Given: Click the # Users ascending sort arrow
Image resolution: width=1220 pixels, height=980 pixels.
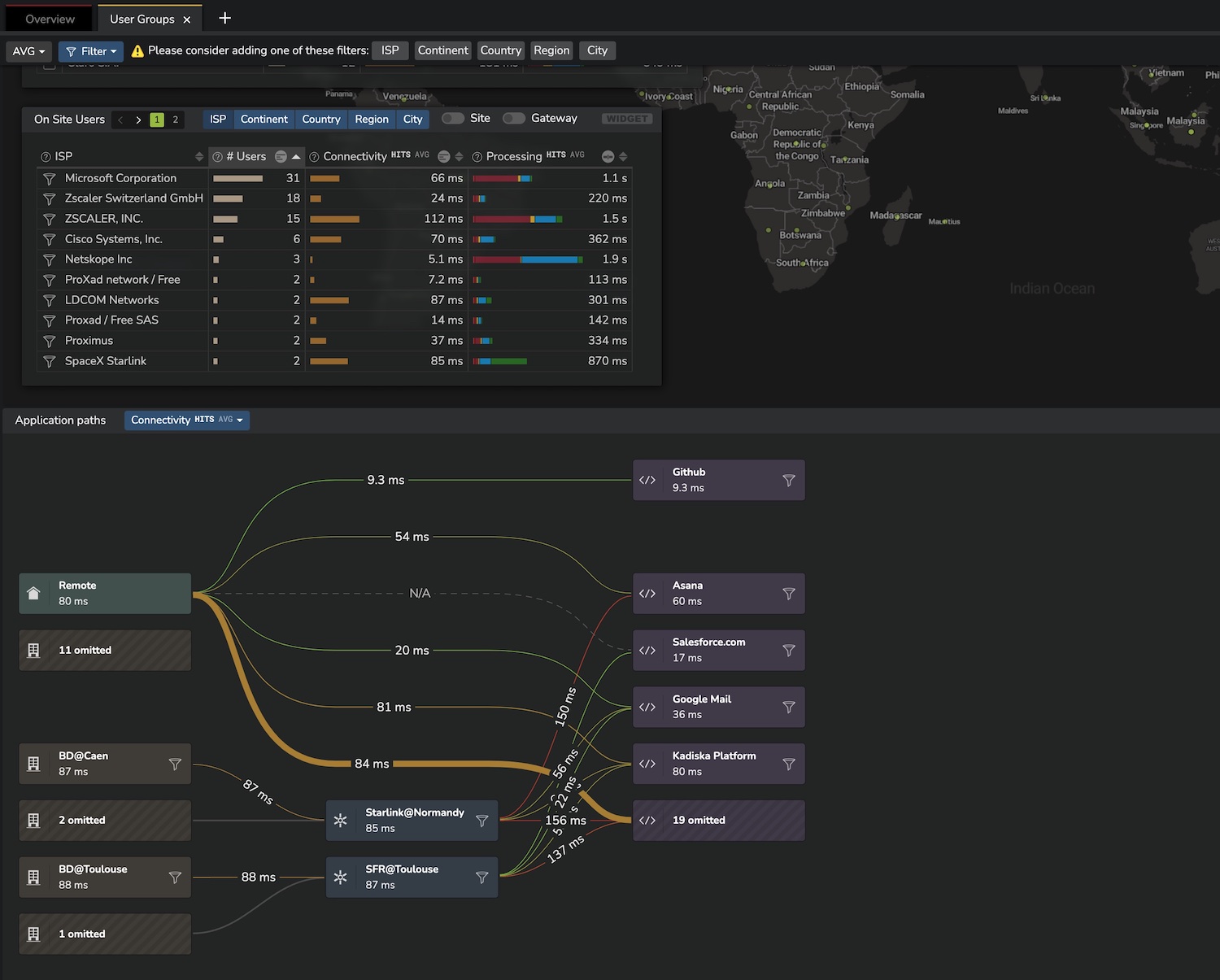Looking at the screenshot, I should [x=296, y=157].
